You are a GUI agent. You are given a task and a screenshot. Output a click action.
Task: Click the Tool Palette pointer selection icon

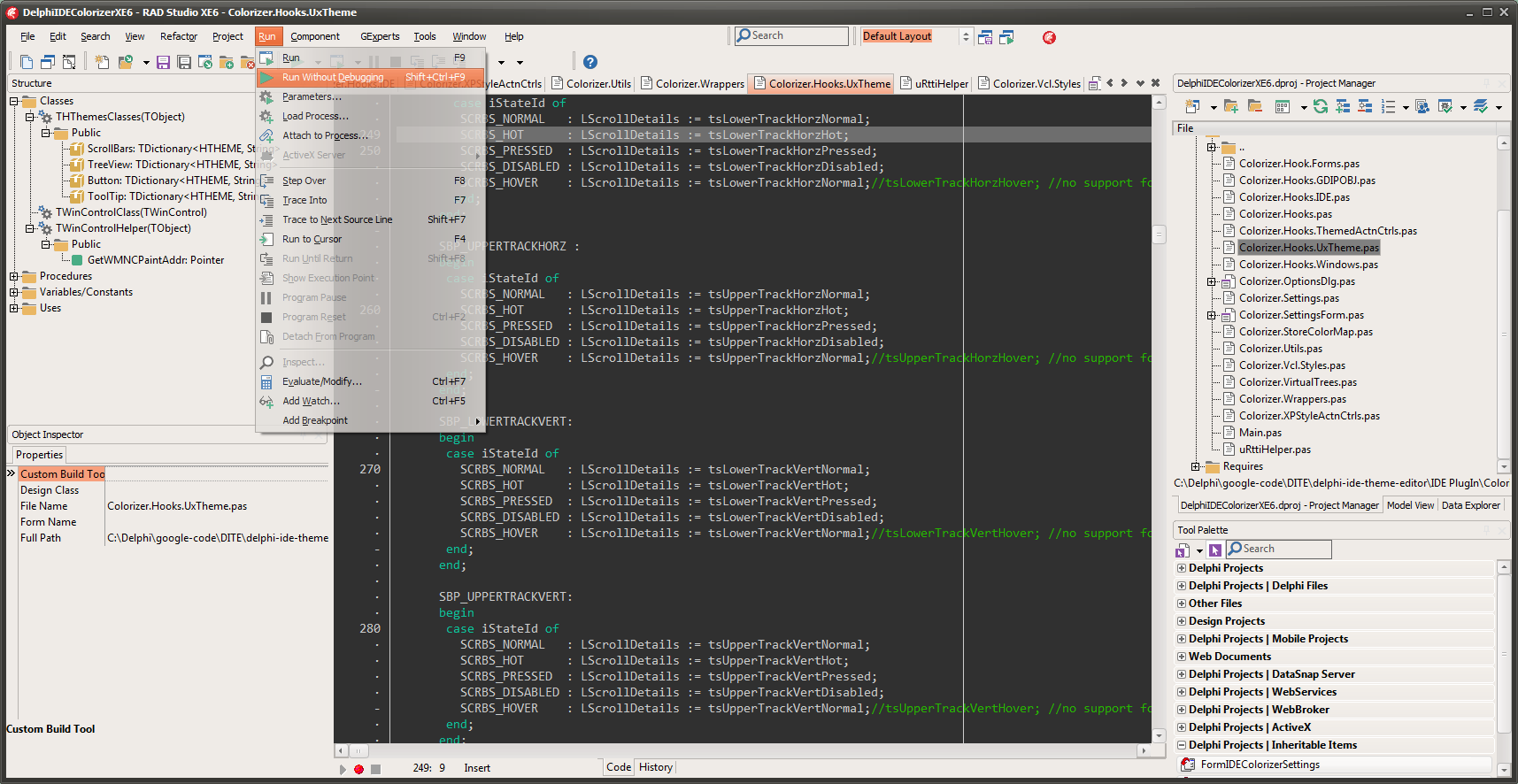coord(1215,550)
